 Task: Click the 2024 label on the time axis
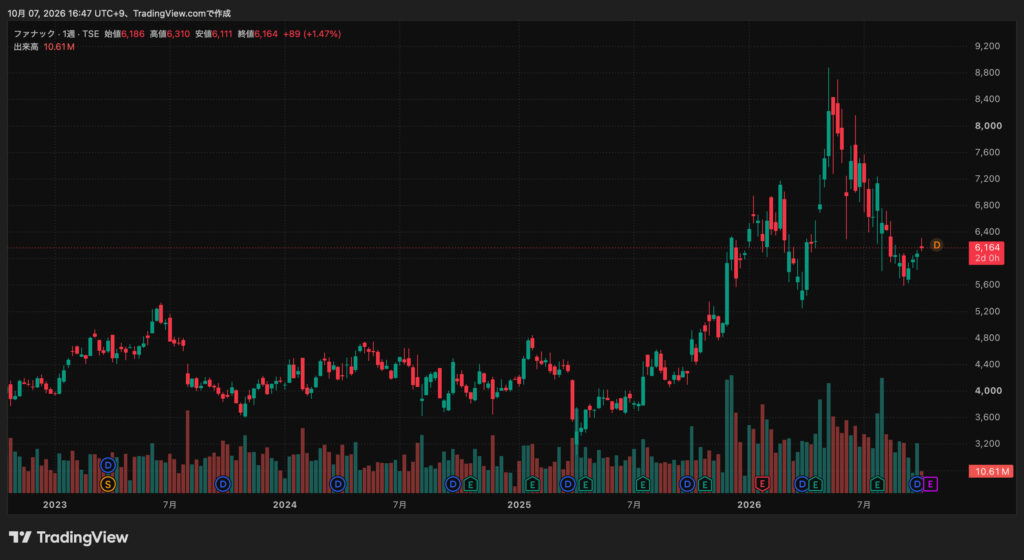285,505
